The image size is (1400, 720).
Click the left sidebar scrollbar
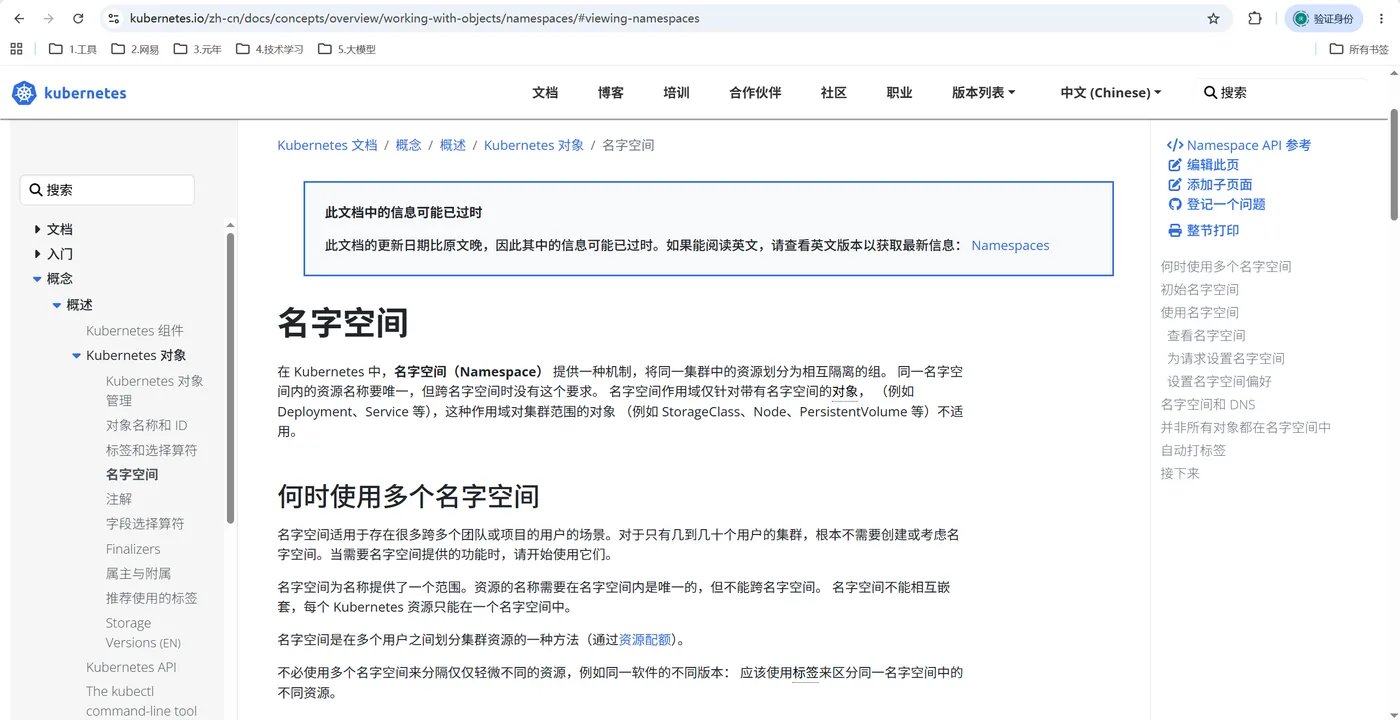[230, 378]
